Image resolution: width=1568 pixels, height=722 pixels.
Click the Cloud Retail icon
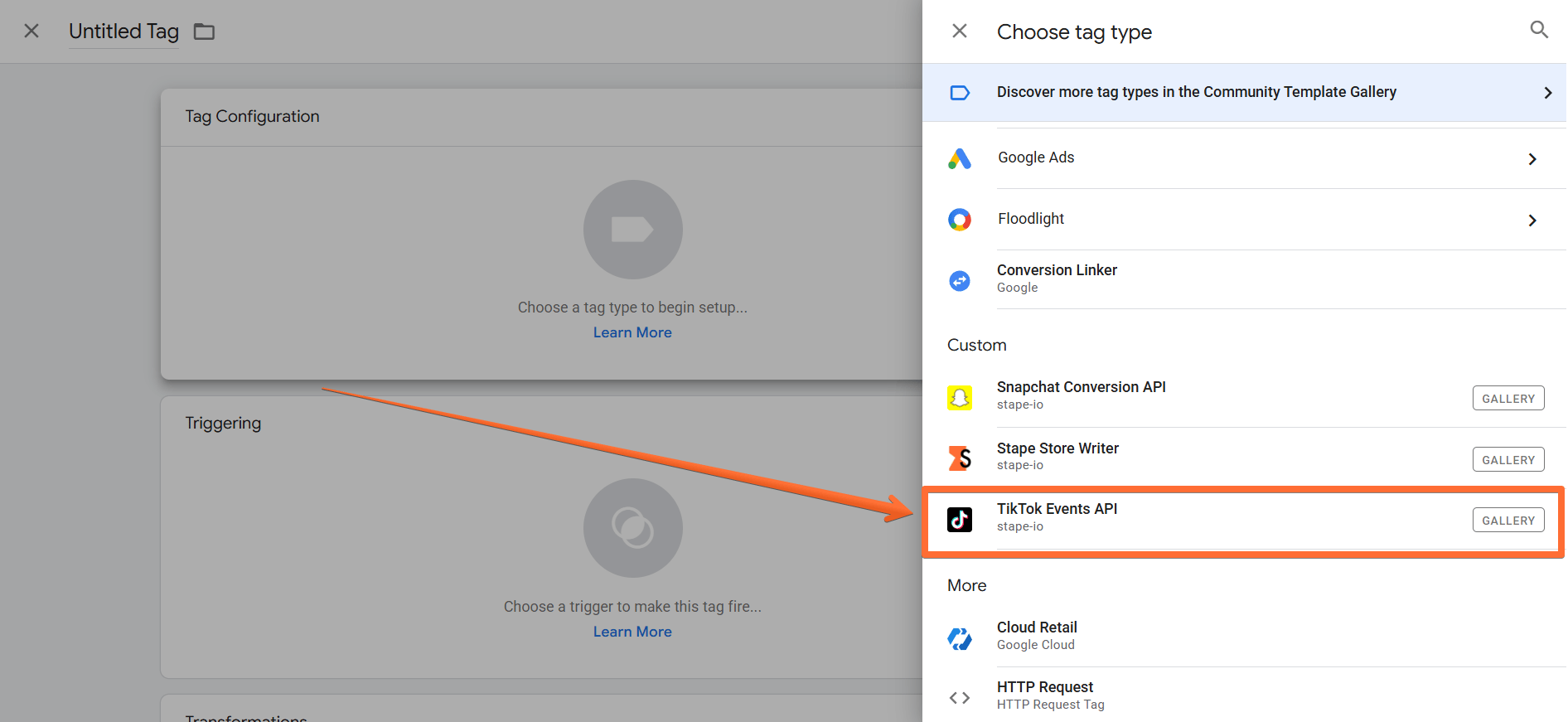959,638
